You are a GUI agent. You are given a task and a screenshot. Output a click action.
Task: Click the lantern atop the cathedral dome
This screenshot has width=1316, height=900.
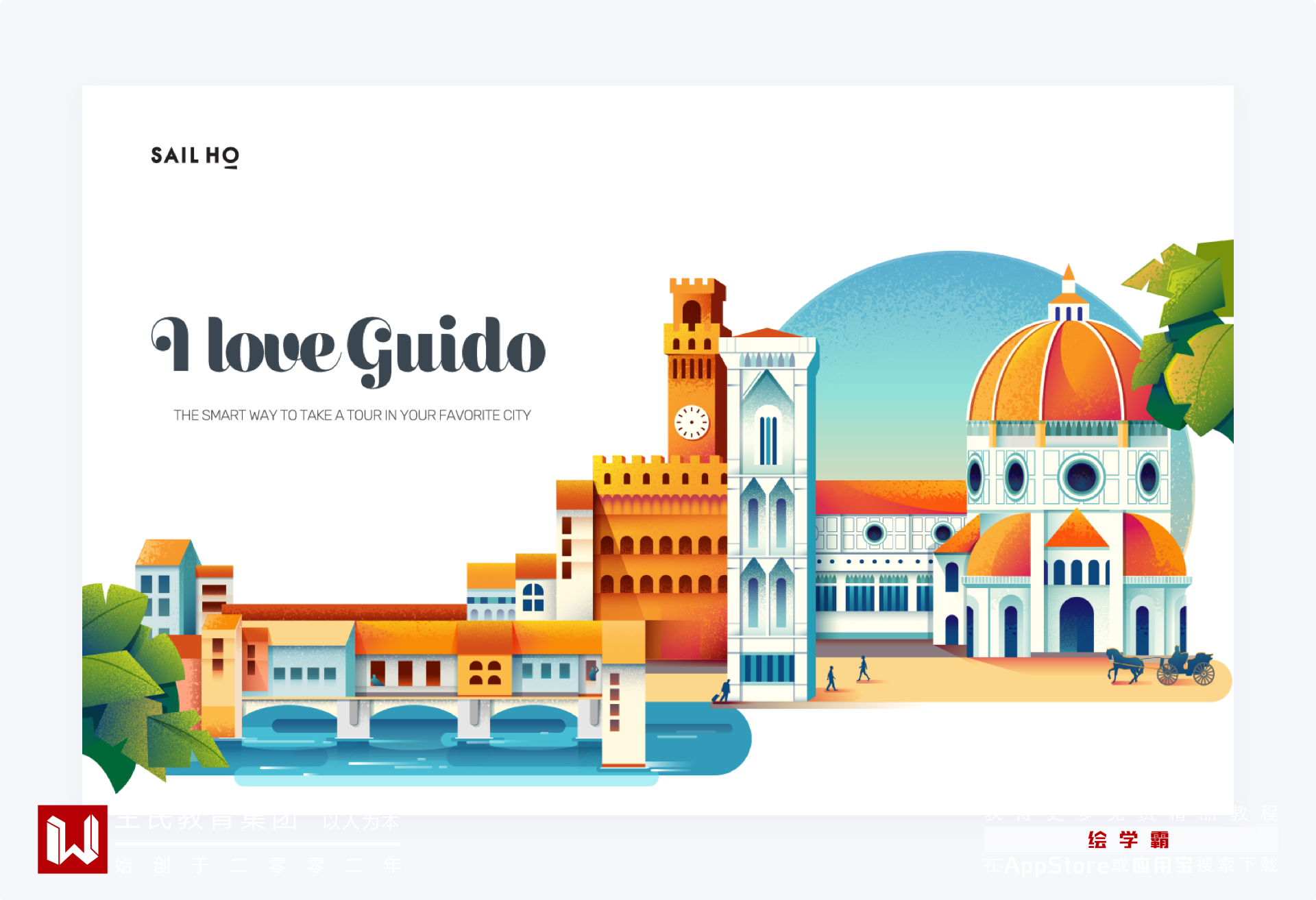tap(1068, 295)
